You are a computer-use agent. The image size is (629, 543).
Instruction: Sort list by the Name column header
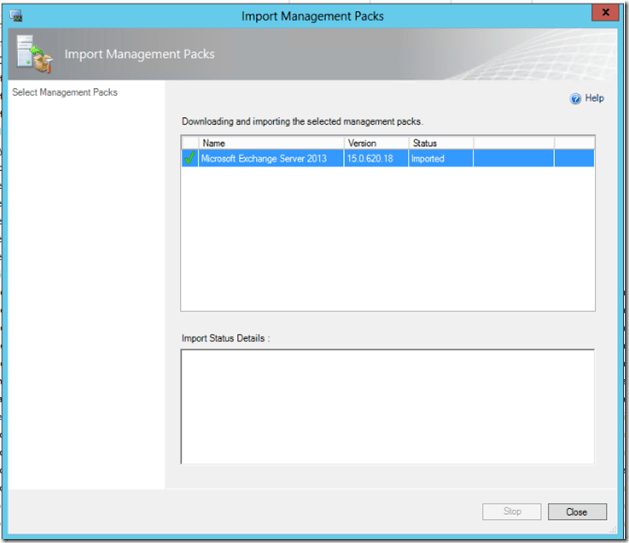click(x=270, y=143)
